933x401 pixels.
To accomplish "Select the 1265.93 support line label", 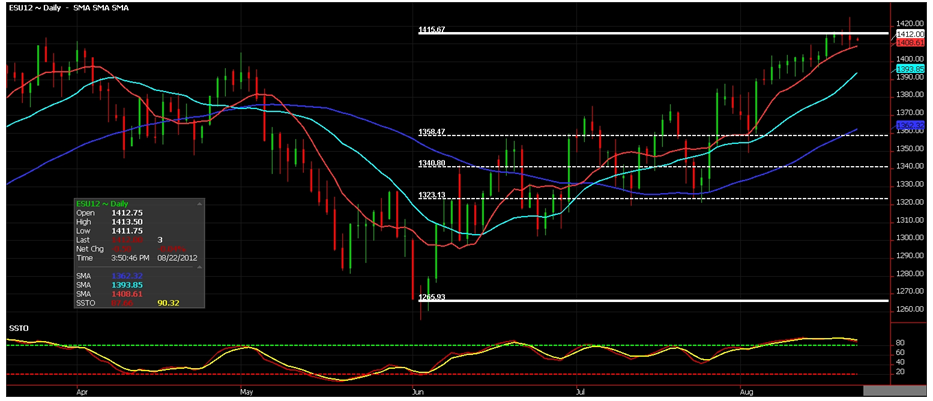I will 431,296.
